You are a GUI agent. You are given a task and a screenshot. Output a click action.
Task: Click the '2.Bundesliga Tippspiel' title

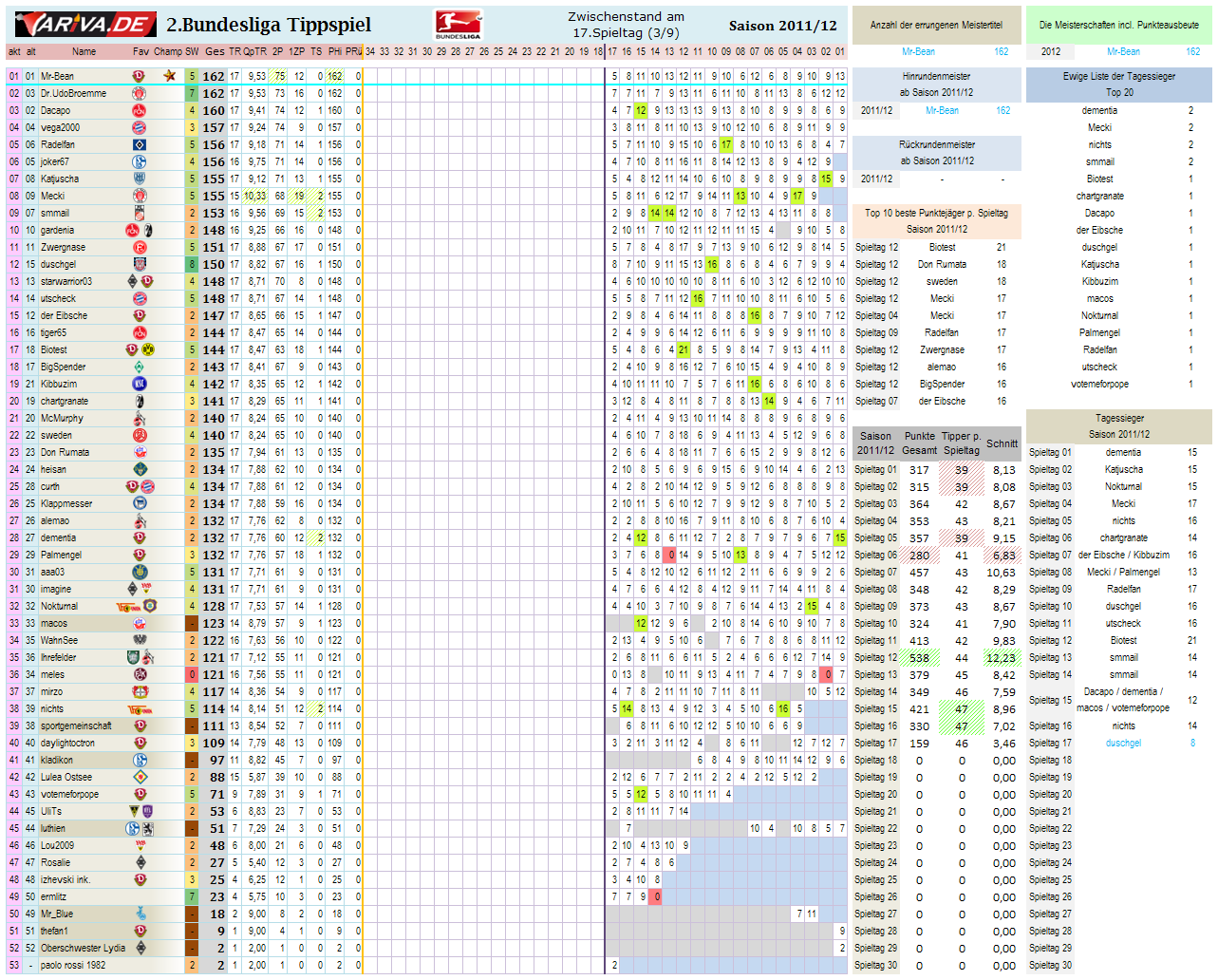pyautogui.click(x=269, y=25)
